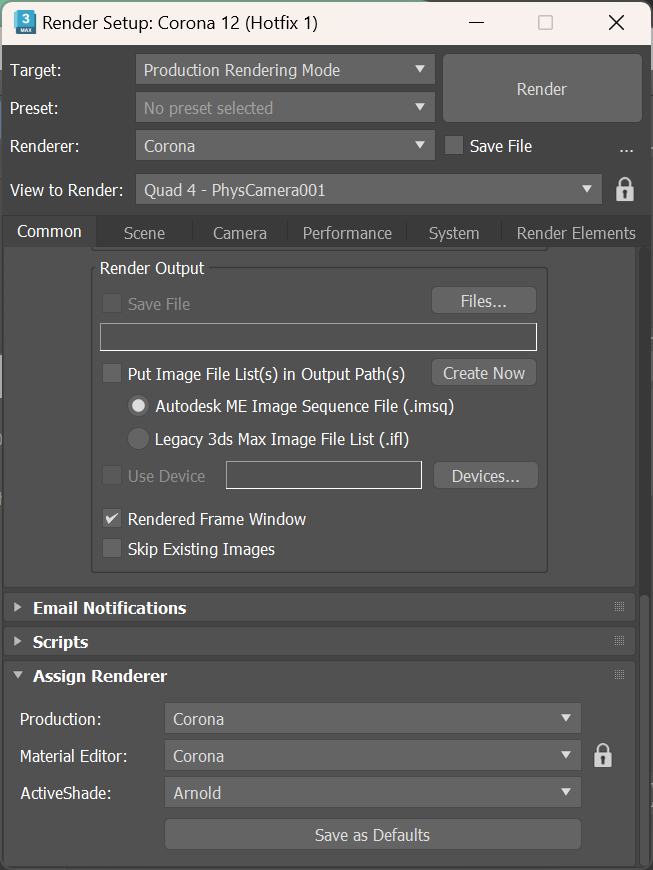Select Autodesk ME Image Sequence File (.imsq) option
The image size is (653, 870).
(x=138, y=406)
